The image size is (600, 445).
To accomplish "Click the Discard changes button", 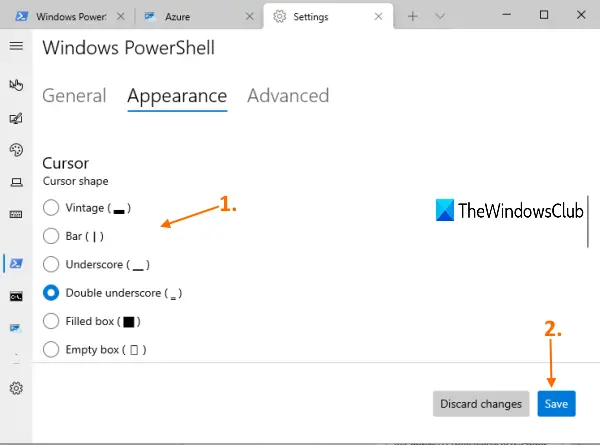I will (481, 404).
